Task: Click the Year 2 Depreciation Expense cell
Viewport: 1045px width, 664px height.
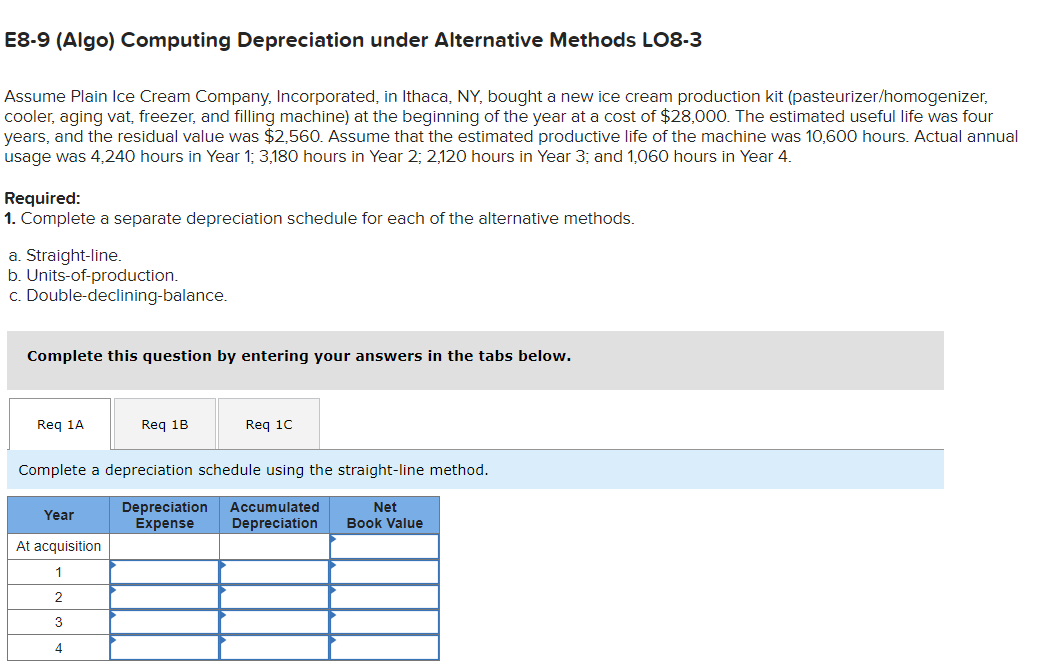Action: pos(165,596)
